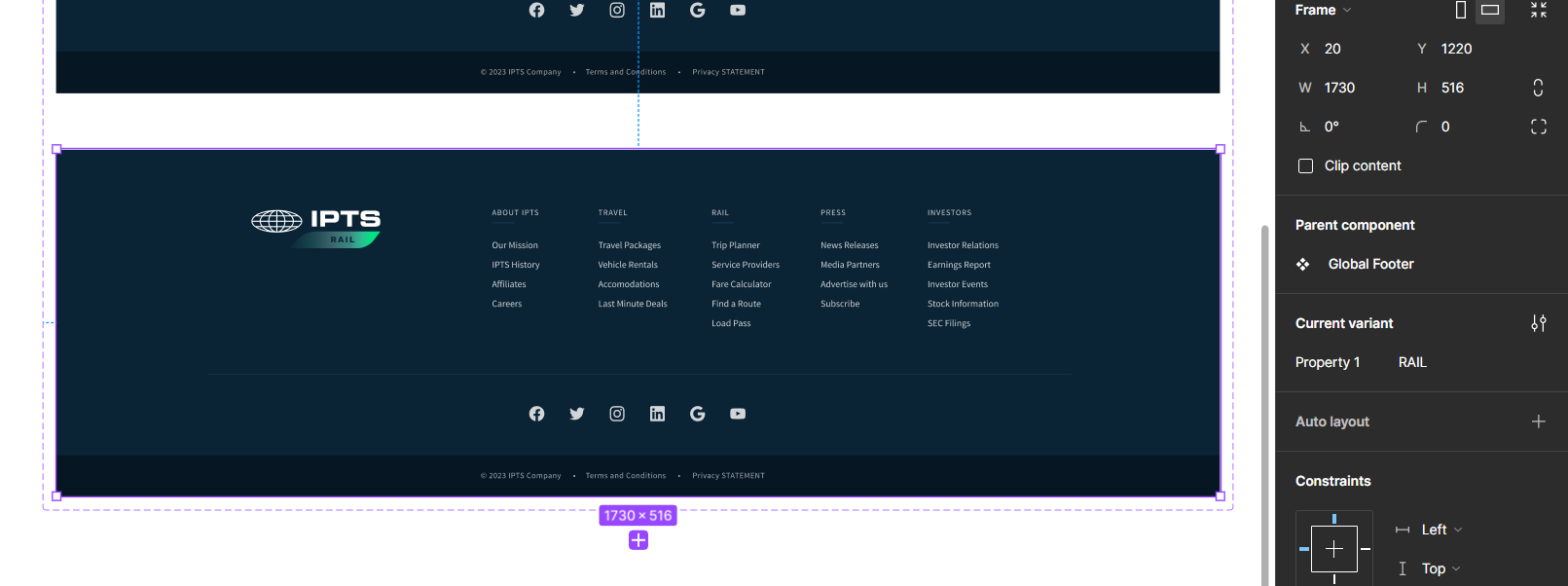The height and width of the screenshot is (586, 1568).
Task: Click the 1730 × 516 size label
Action: click(638, 516)
